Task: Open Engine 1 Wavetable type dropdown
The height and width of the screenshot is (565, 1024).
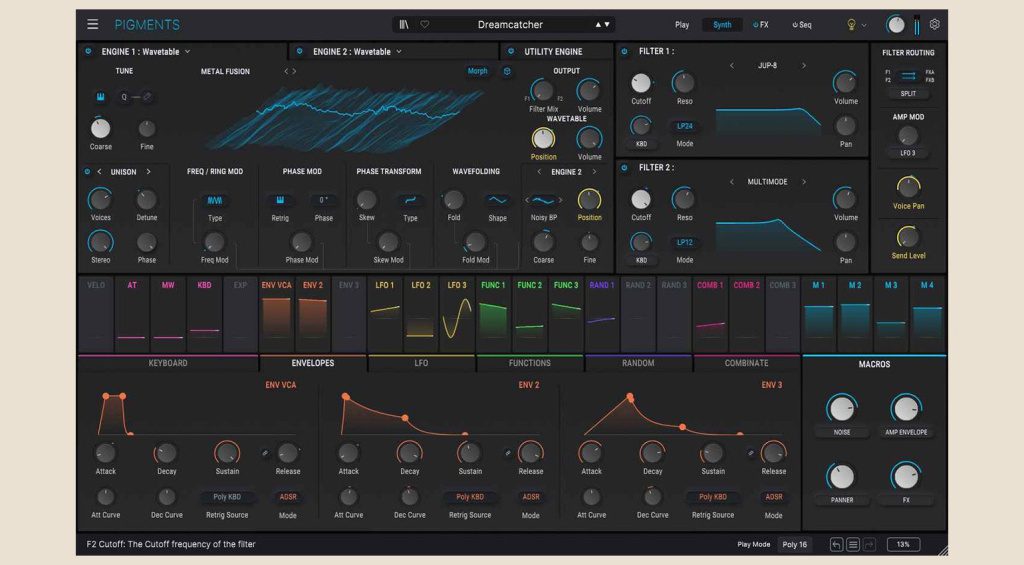Action: pos(146,52)
